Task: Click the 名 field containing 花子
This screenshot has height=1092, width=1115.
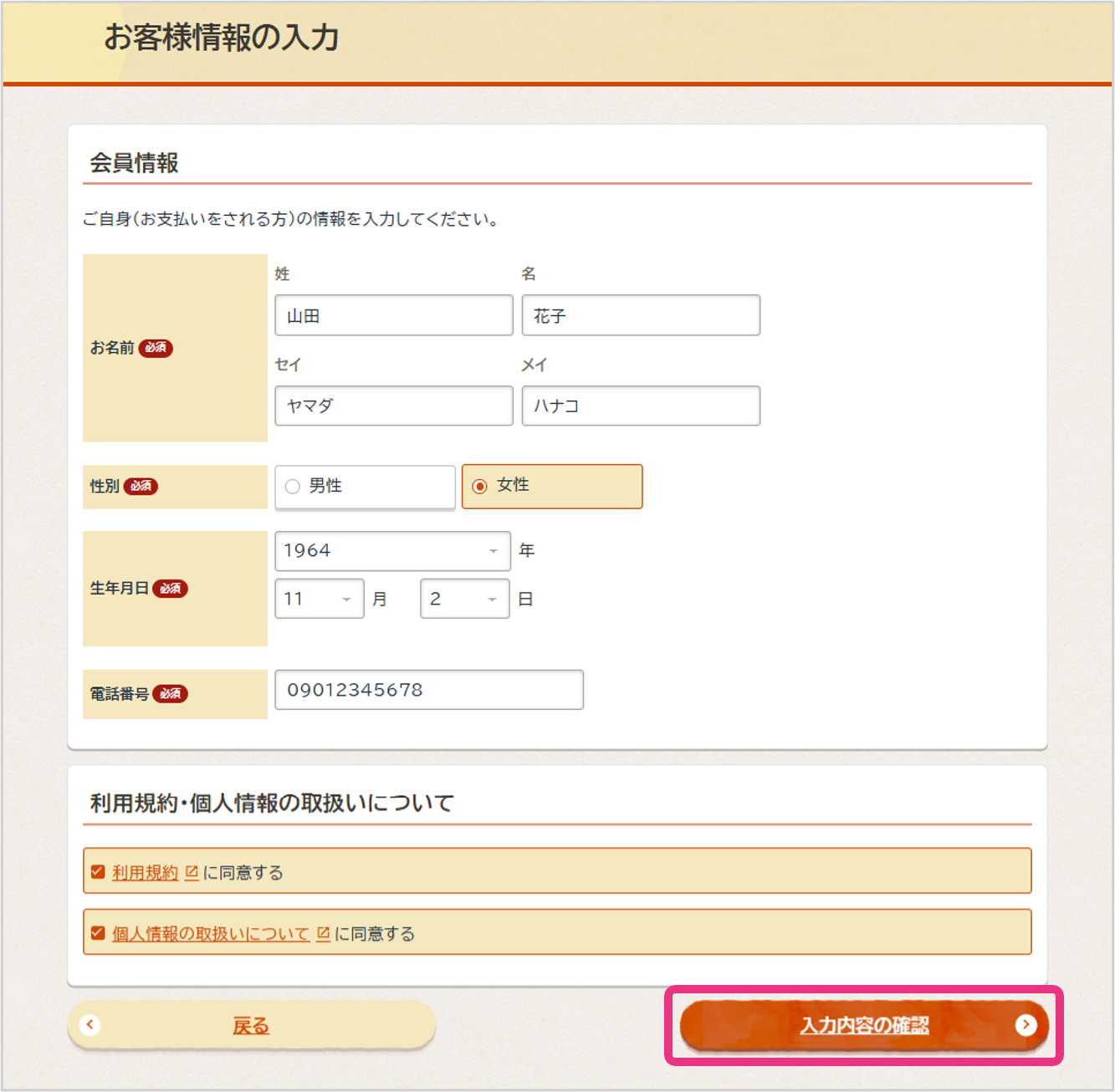Action: click(641, 315)
